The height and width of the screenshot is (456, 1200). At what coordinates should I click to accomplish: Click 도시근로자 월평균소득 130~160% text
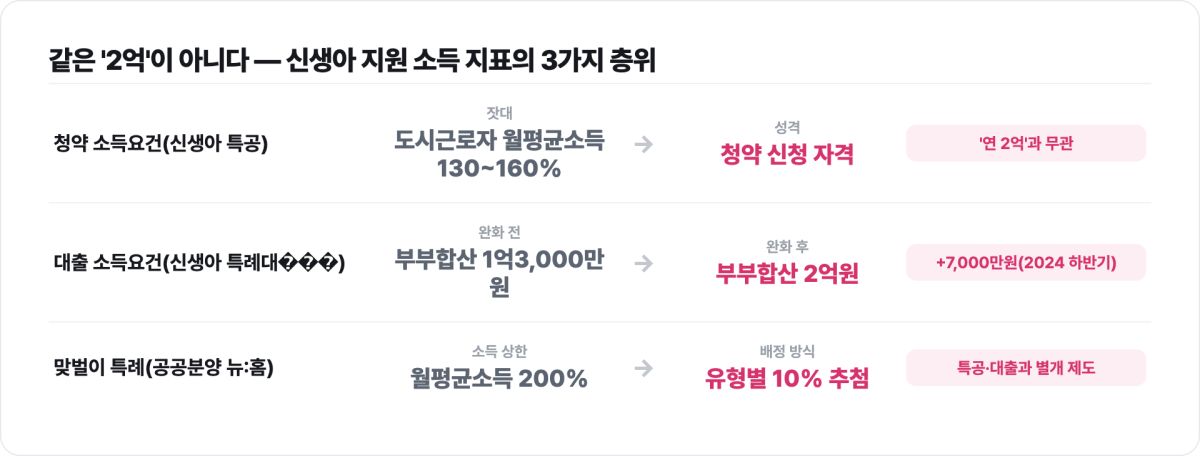pyautogui.click(x=499, y=154)
